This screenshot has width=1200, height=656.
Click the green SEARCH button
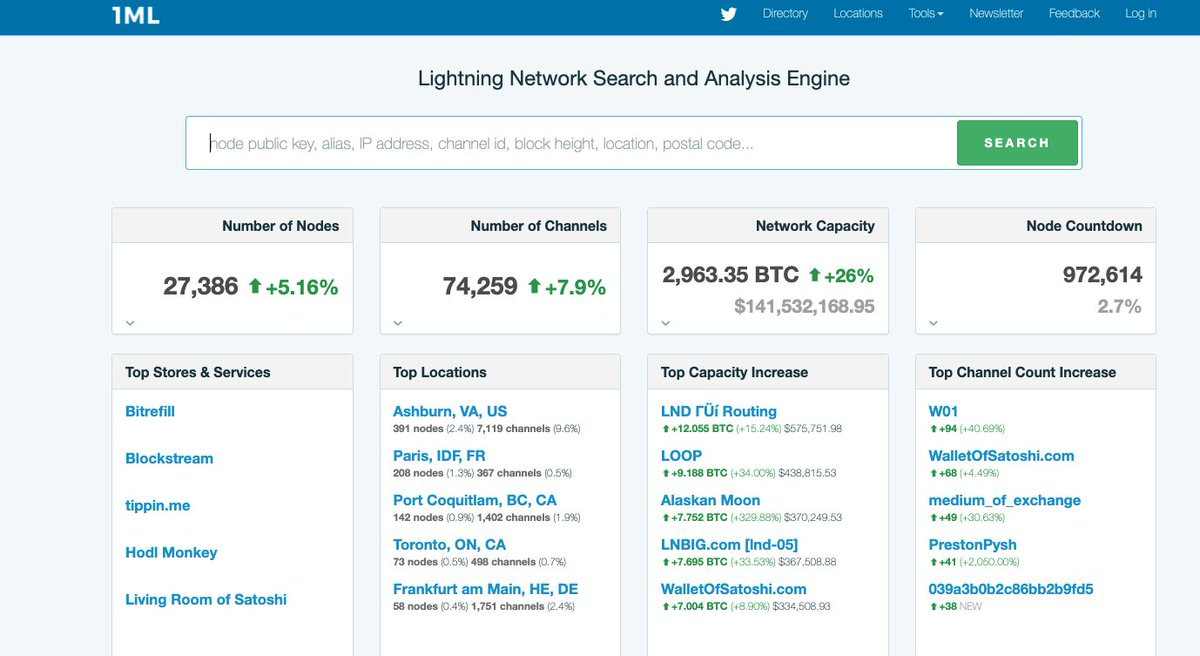1017,143
